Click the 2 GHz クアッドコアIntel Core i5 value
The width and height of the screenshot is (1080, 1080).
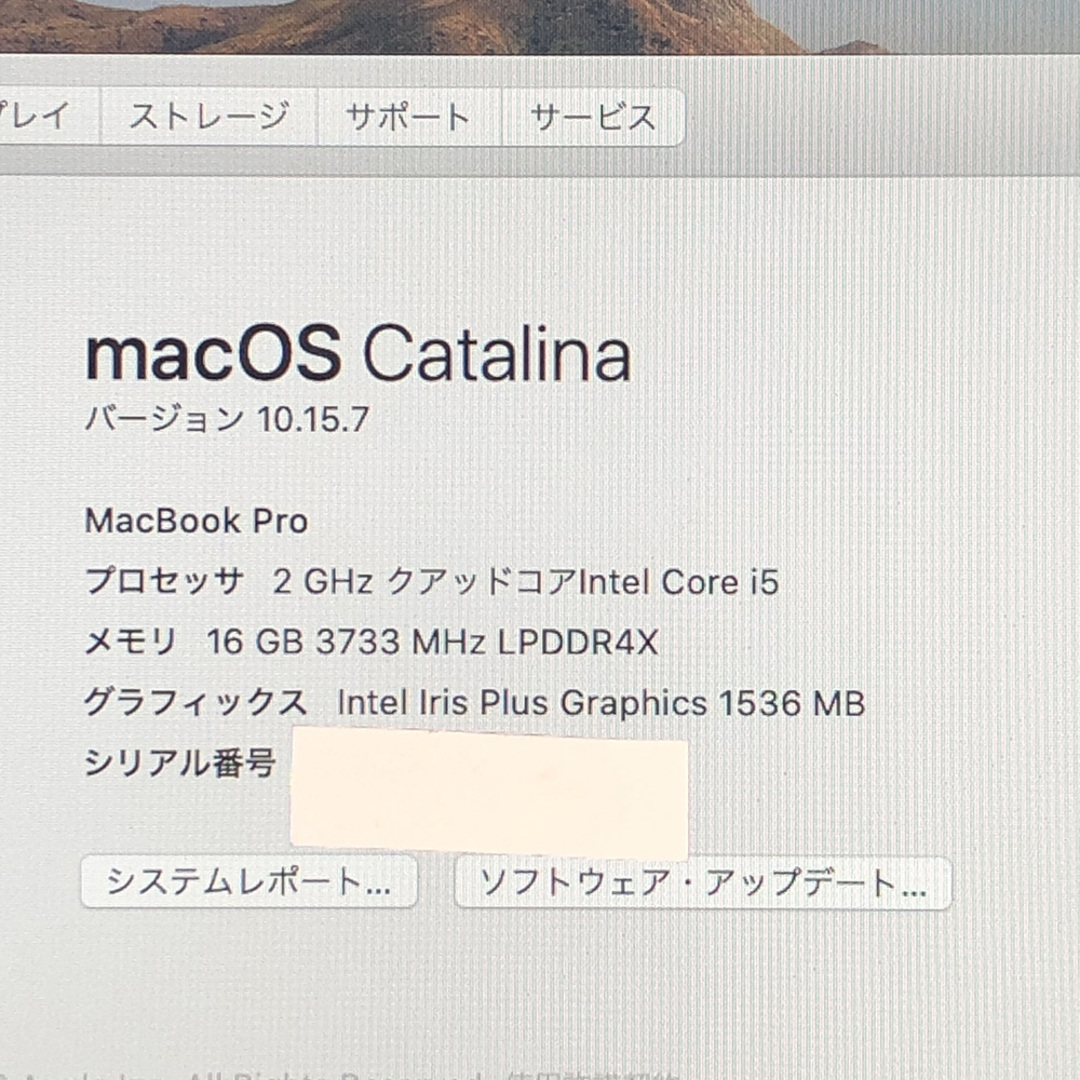coord(526,582)
